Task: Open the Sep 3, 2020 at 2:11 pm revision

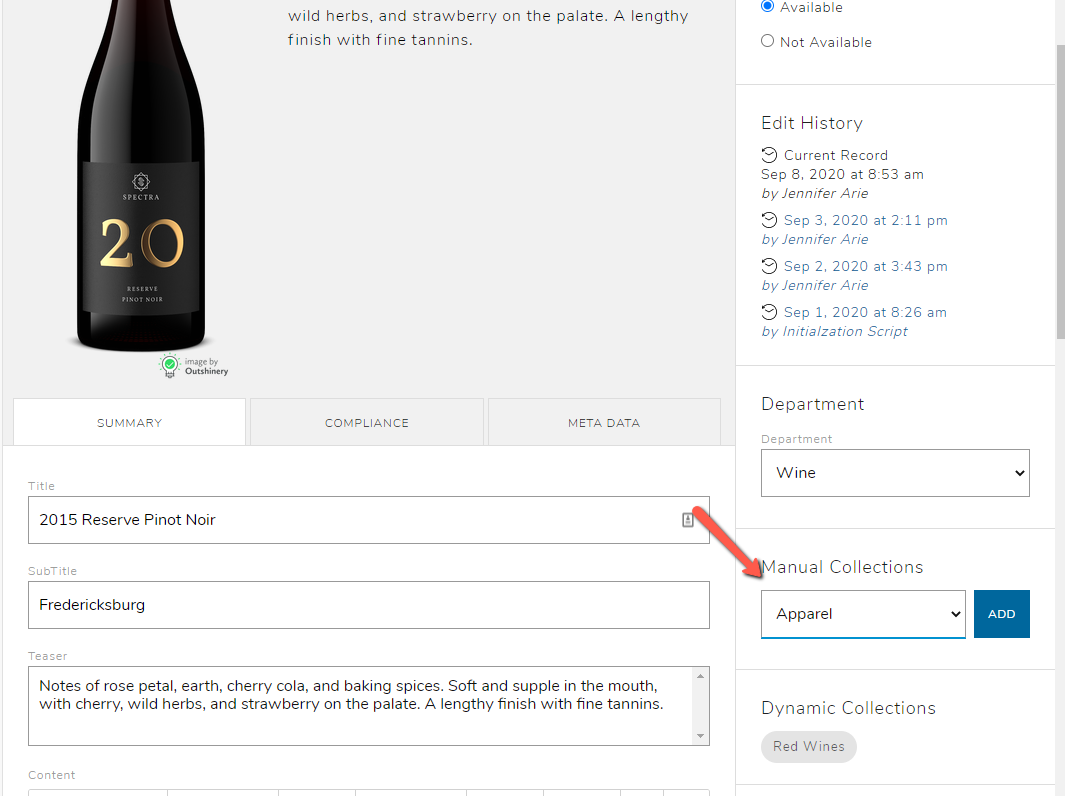Action: (x=865, y=220)
